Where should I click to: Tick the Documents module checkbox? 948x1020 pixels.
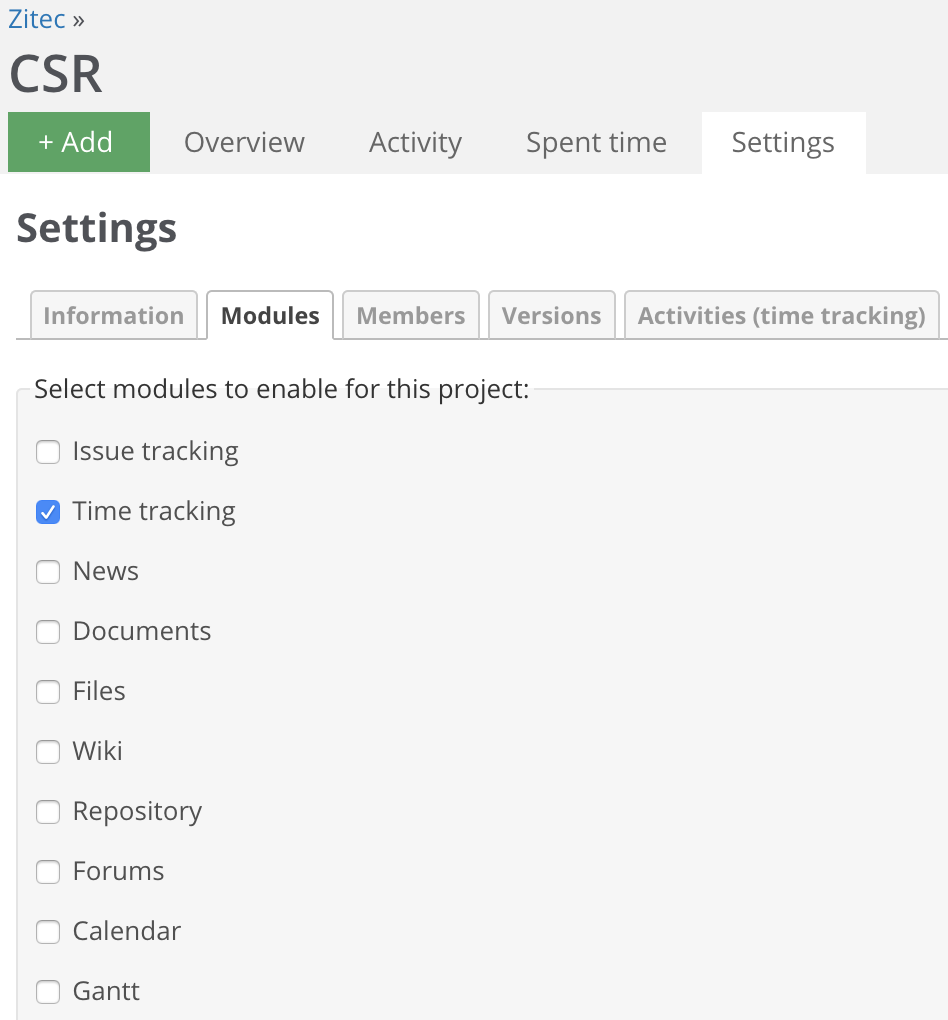point(47,632)
